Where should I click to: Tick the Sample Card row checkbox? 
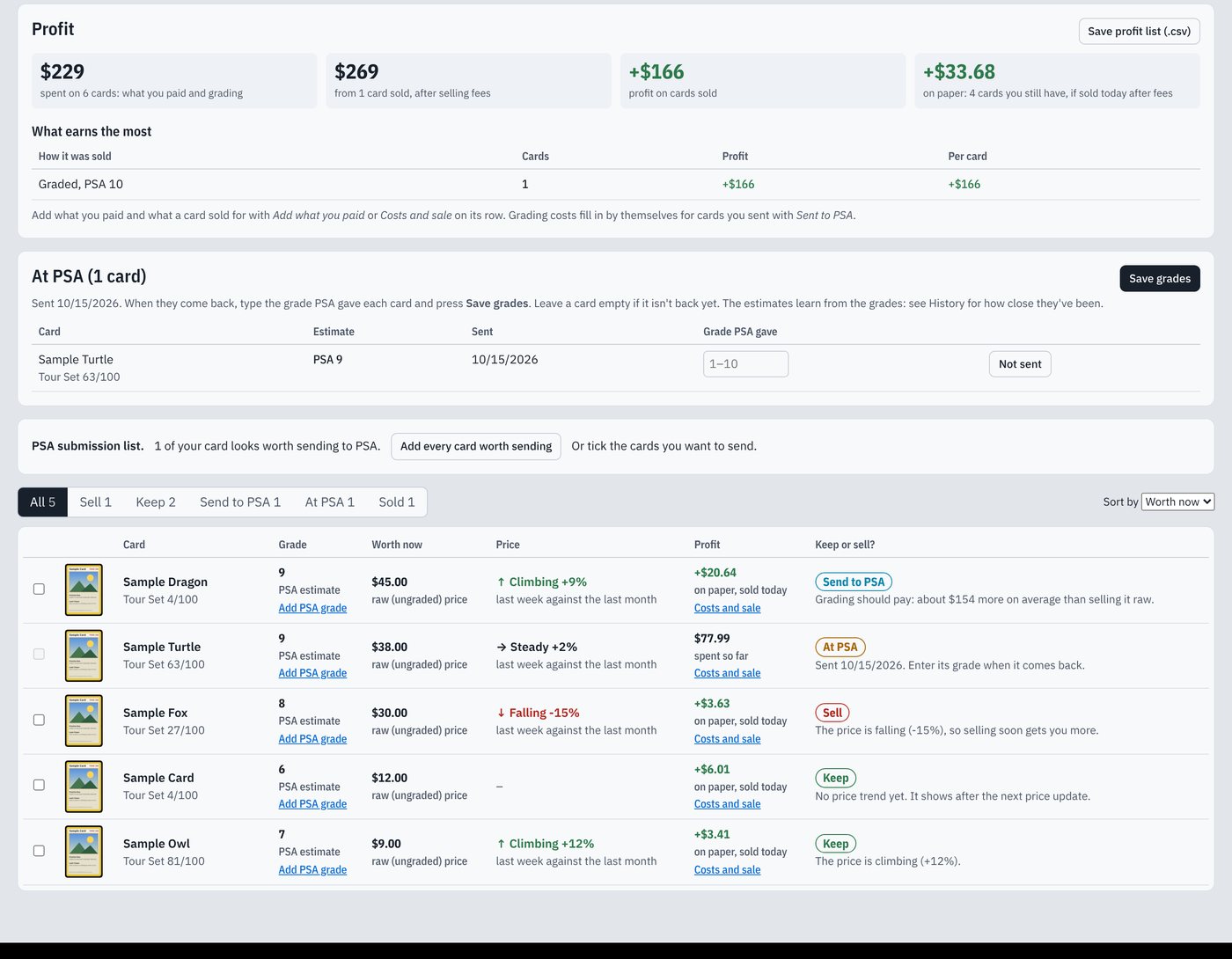tap(39, 785)
